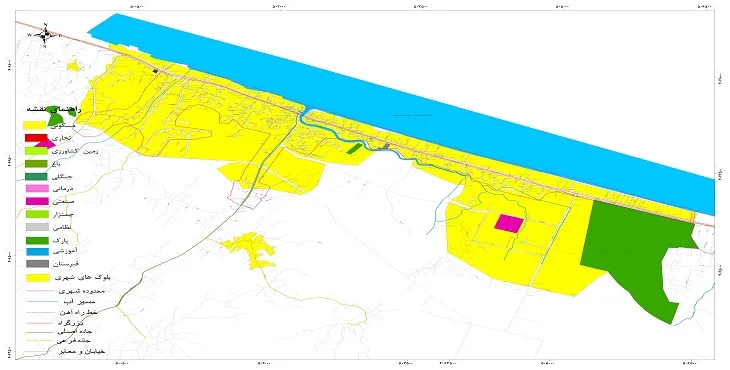Select the magenta industrial square on map
Image resolution: width=730 pixels, height=370 pixels.
pyautogui.click(x=509, y=223)
